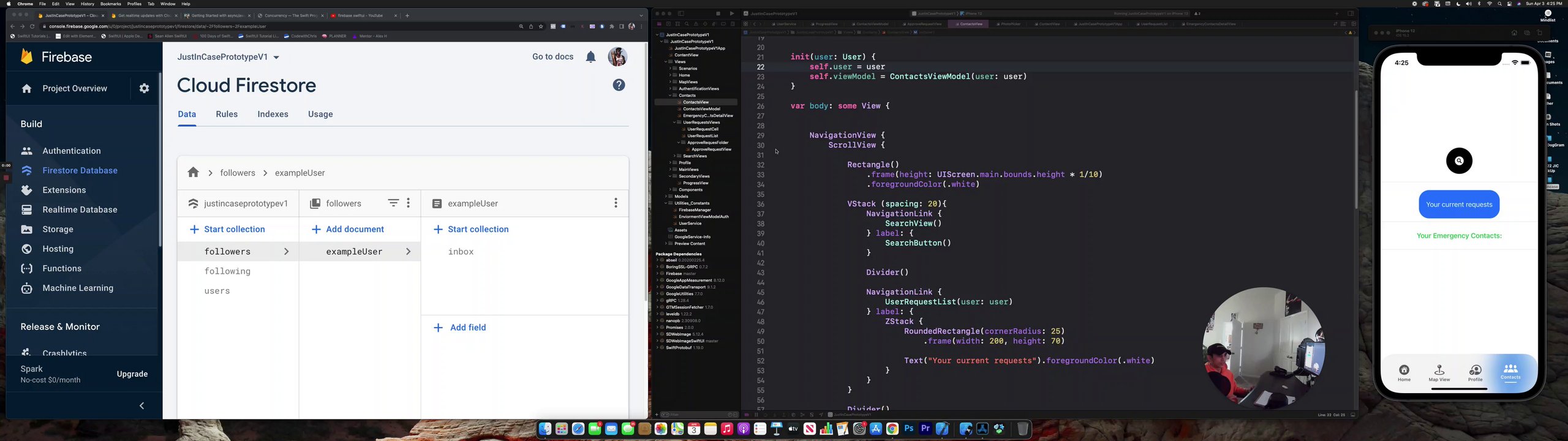This screenshot has height=441, width=1568.
Task: Open the Apple menu
Action: [9, 4]
